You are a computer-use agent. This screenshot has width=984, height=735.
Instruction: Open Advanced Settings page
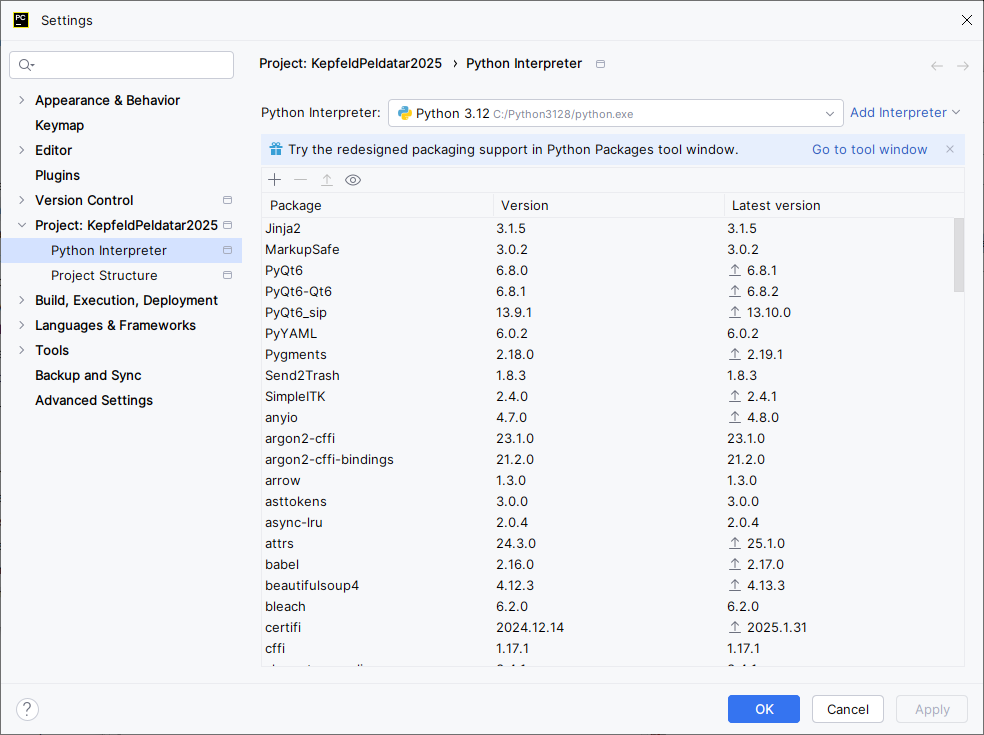click(x=94, y=400)
